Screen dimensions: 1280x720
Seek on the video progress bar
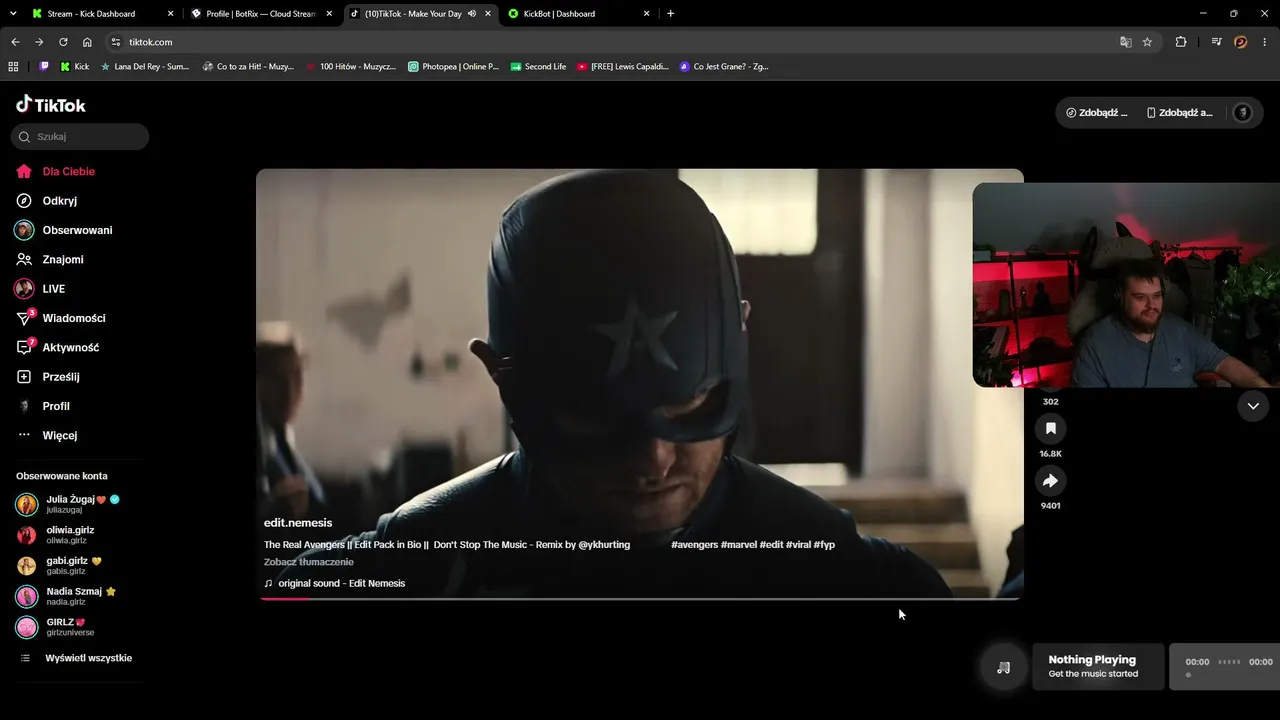tap(640, 598)
